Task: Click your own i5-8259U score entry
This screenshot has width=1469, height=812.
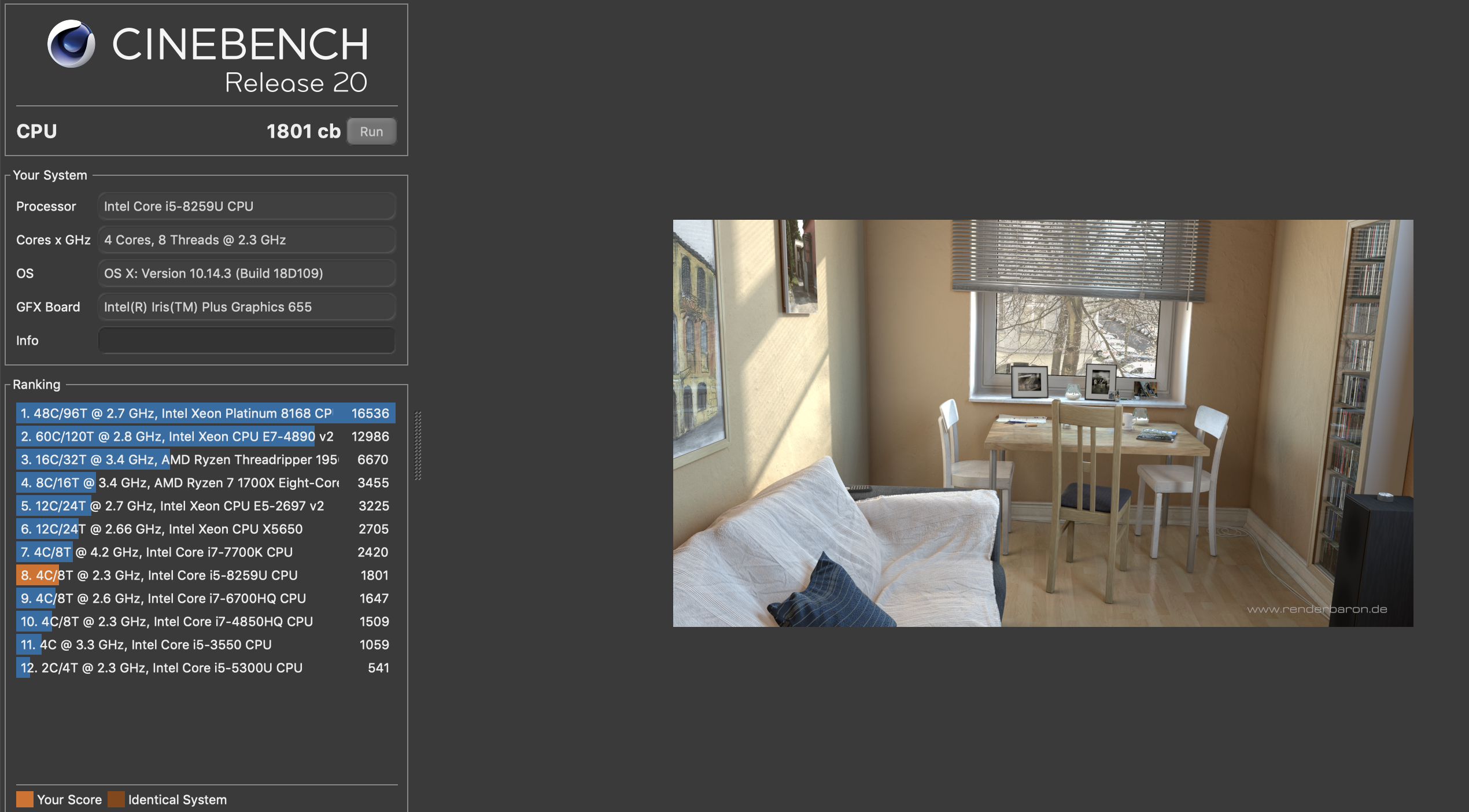Action: [x=202, y=575]
